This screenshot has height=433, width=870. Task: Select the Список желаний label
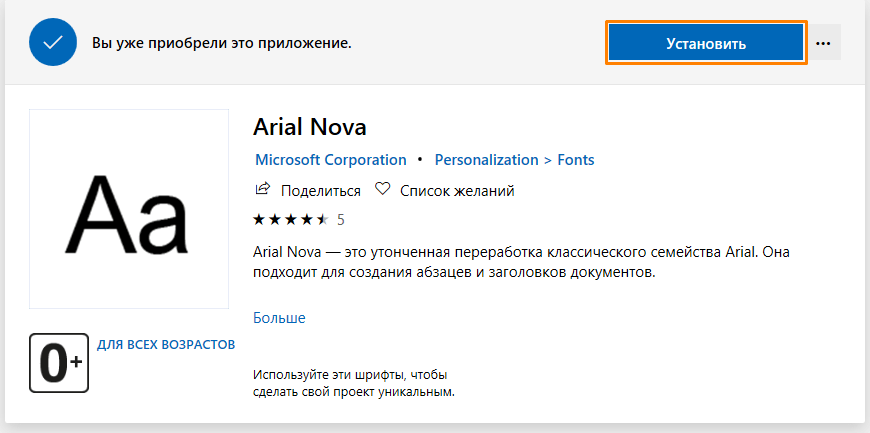click(x=457, y=190)
